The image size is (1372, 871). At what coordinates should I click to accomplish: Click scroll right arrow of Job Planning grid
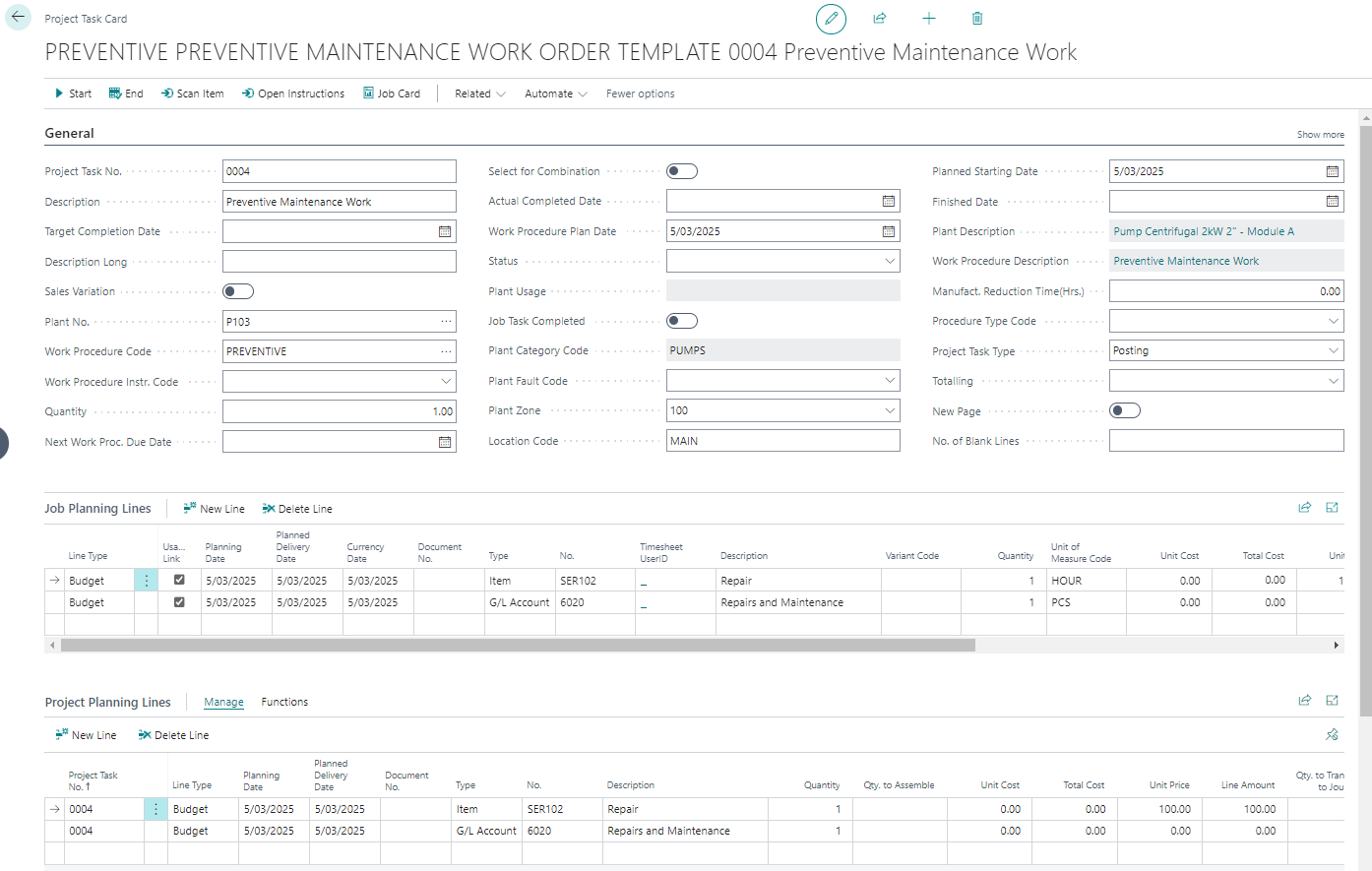click(1336, 646)
